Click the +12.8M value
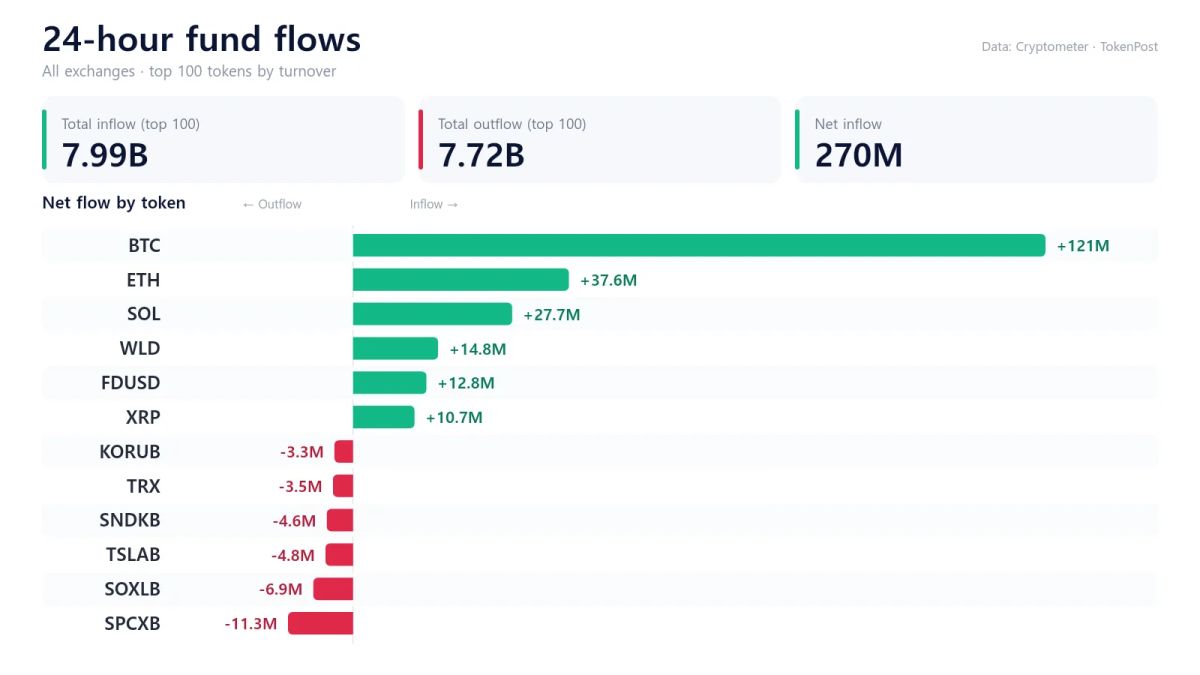Image resolution: width=1200 pixels, height=675 pixels. click(x=466, y=383)
